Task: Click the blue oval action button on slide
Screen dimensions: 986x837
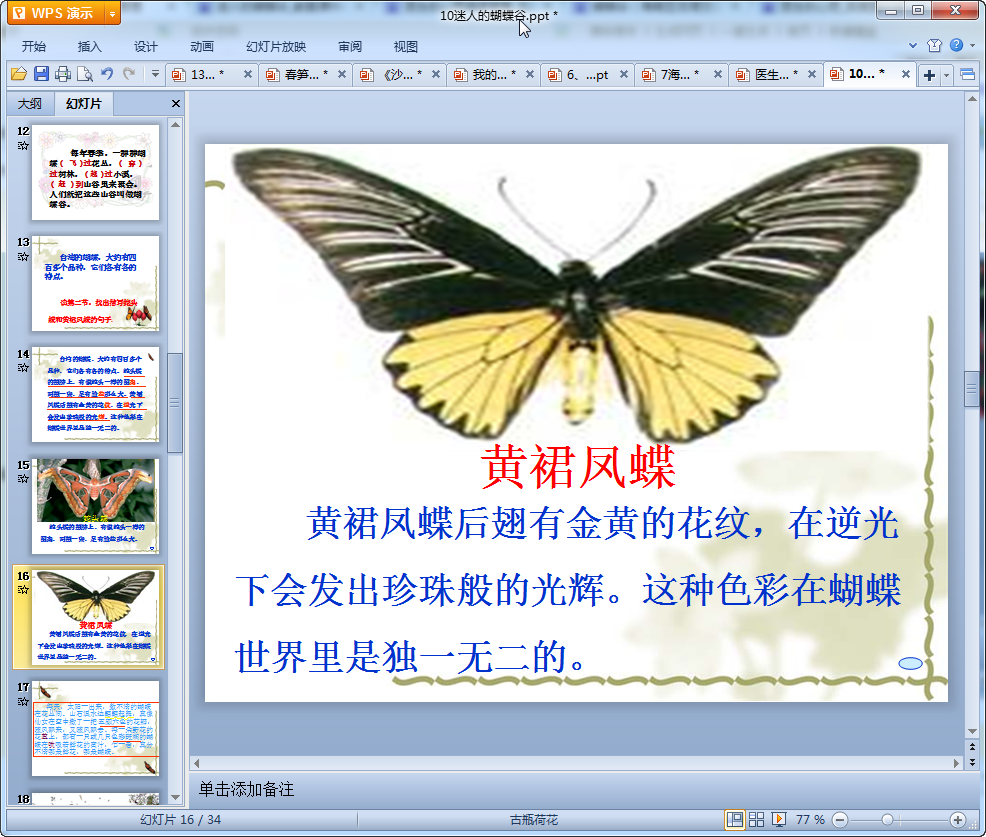Action: [x=911, y=663]
